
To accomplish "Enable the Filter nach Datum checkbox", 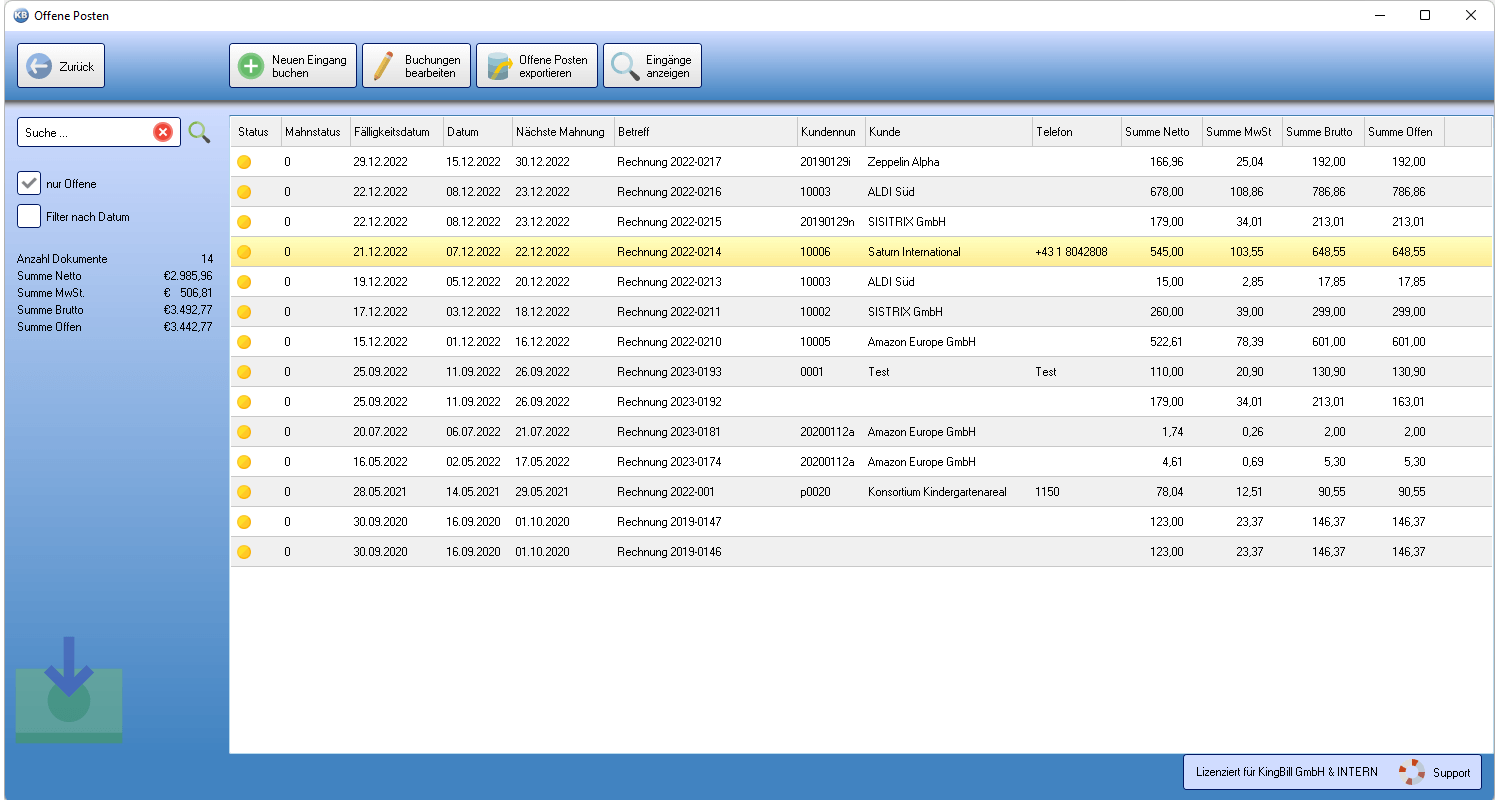I will point(29,216).
